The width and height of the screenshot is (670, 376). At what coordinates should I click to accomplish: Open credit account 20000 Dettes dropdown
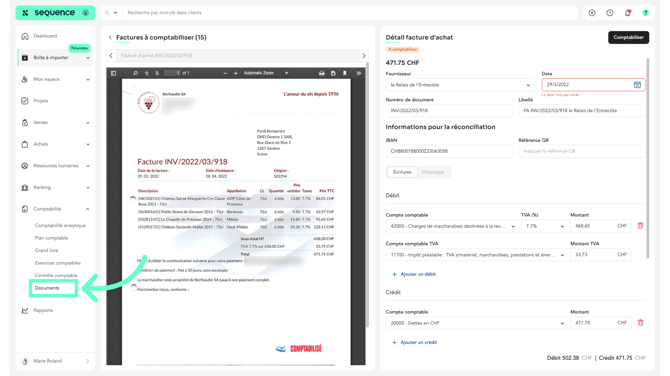pos(477,323)
